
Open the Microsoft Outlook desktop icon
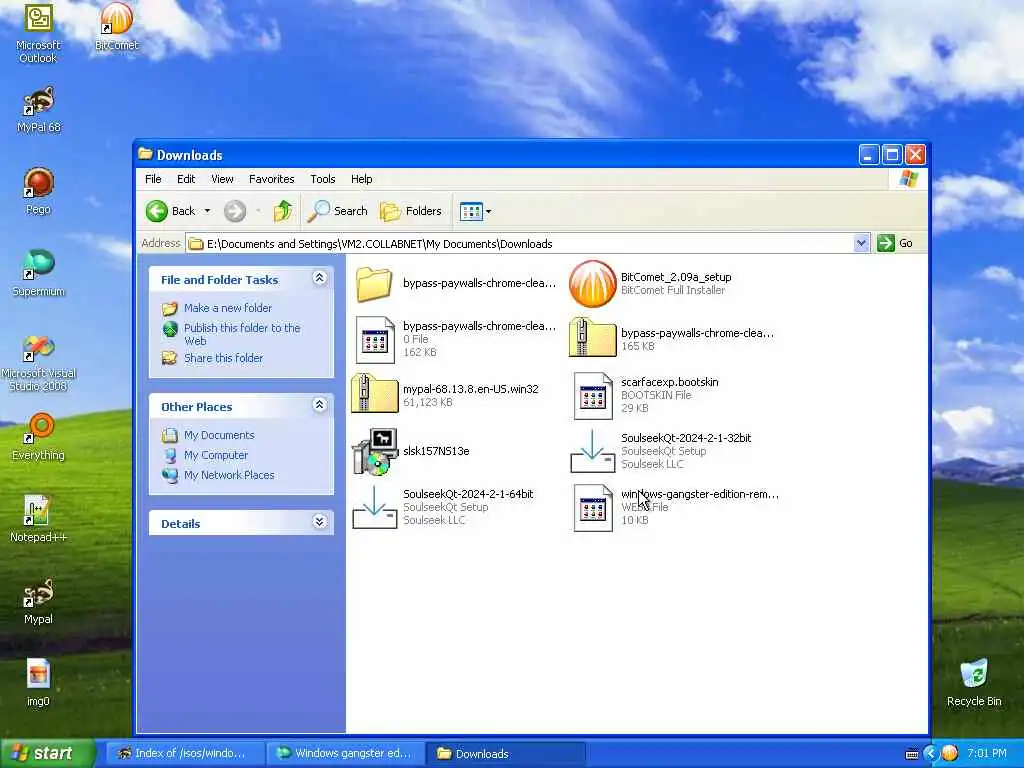(x=38, y=33)
